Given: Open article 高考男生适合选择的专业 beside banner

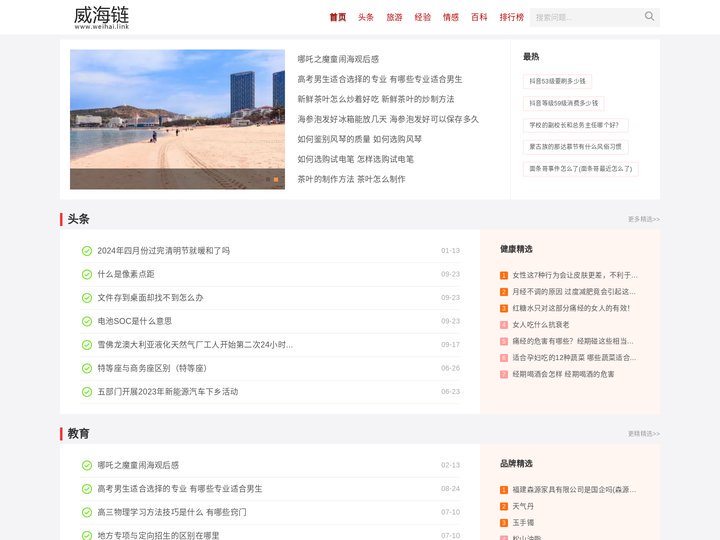Looking at the screenshot, I should tap(380, 79).
